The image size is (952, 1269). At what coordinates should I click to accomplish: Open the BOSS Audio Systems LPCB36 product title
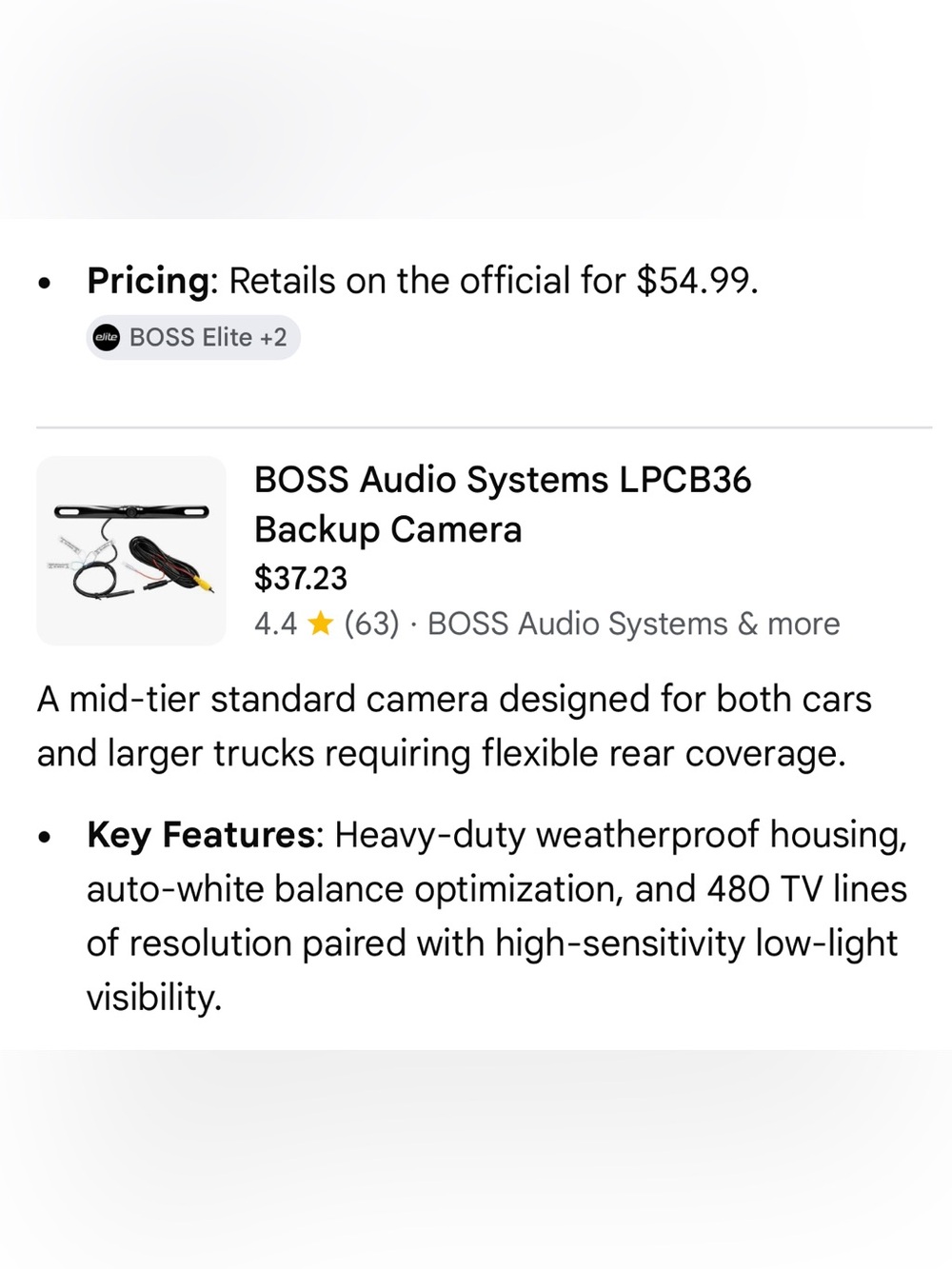pos(503,505)
